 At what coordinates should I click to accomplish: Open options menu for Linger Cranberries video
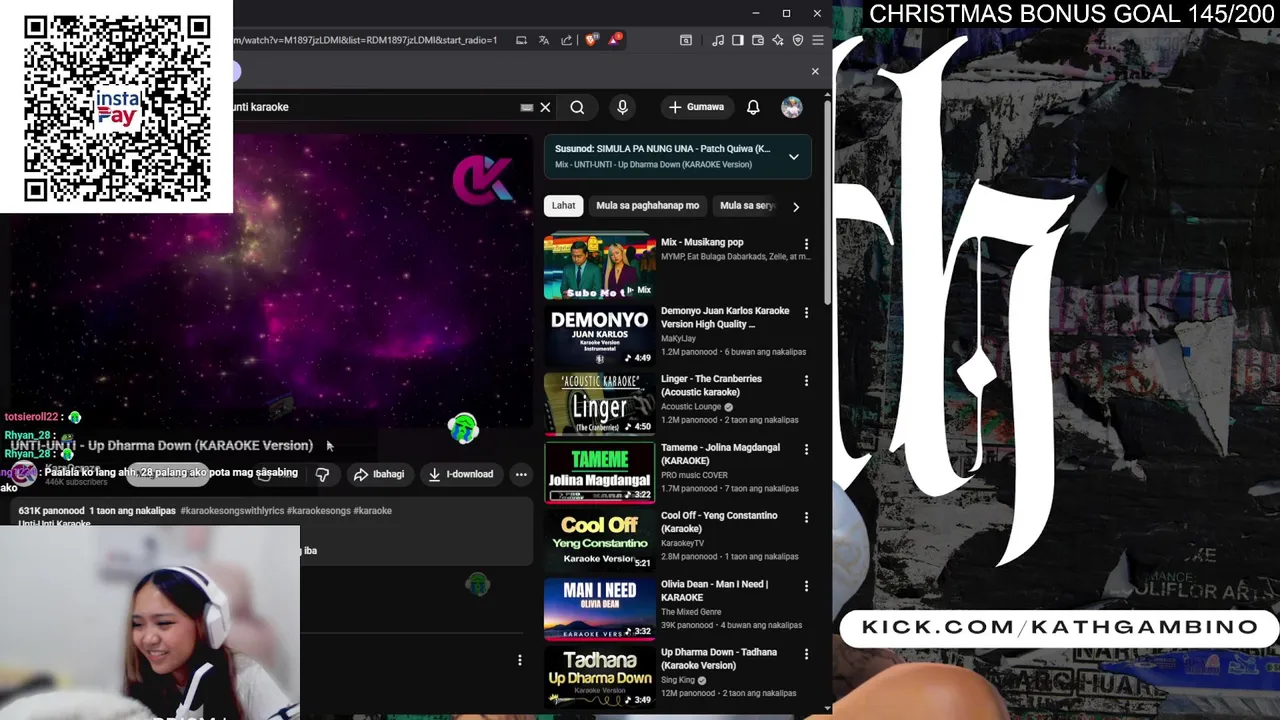[806, 381]
